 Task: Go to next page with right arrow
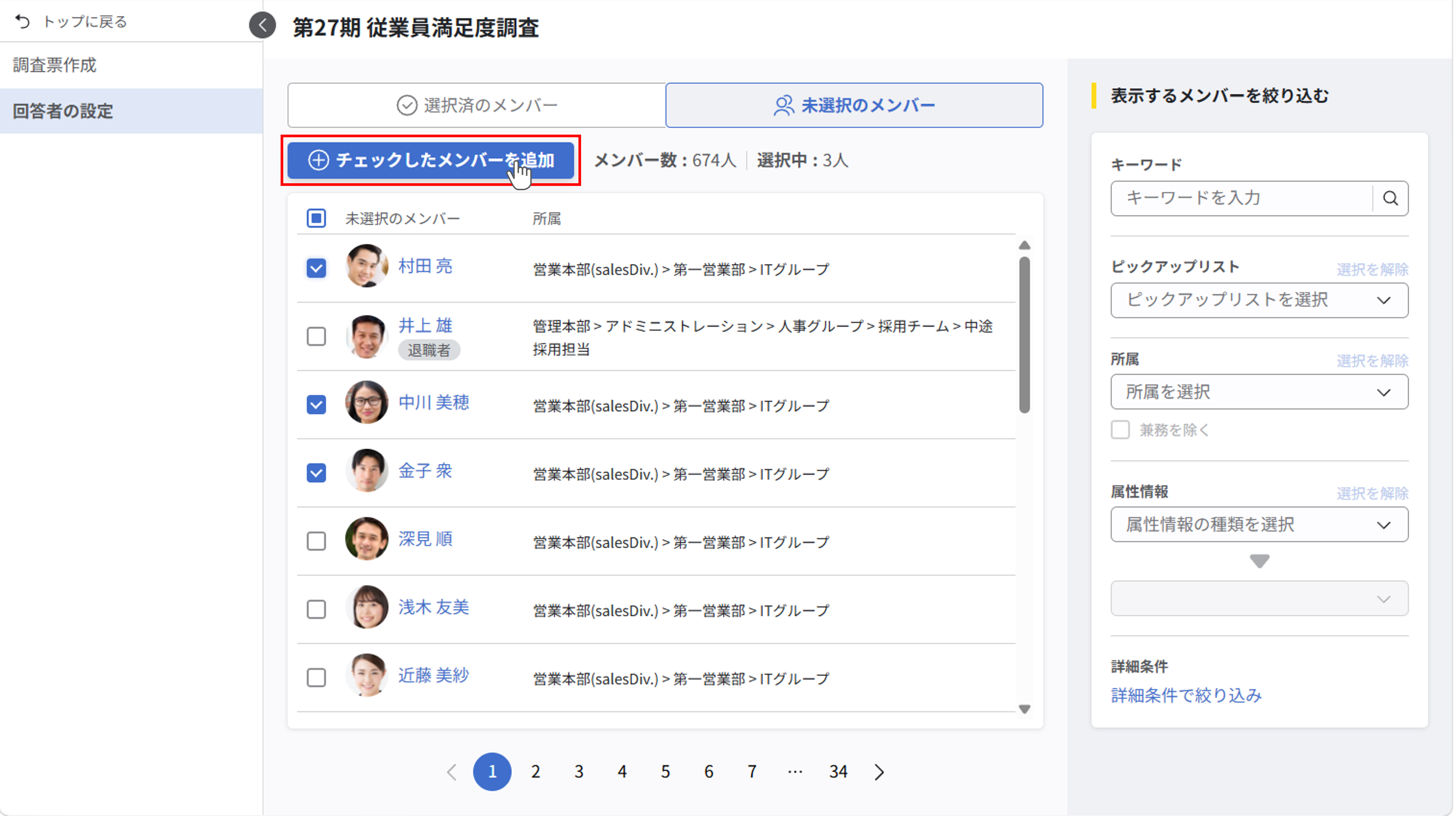coord(880,772)
